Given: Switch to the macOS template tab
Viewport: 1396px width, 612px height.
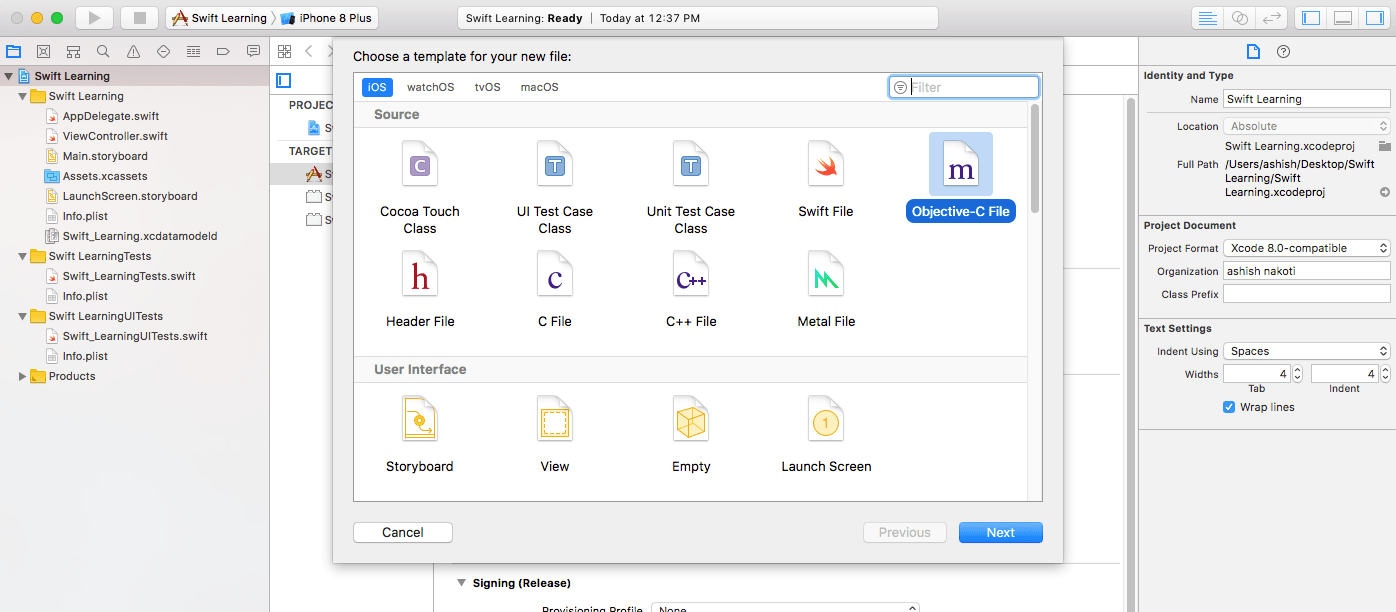Looking at the screenshot, I should pos(539,87).
